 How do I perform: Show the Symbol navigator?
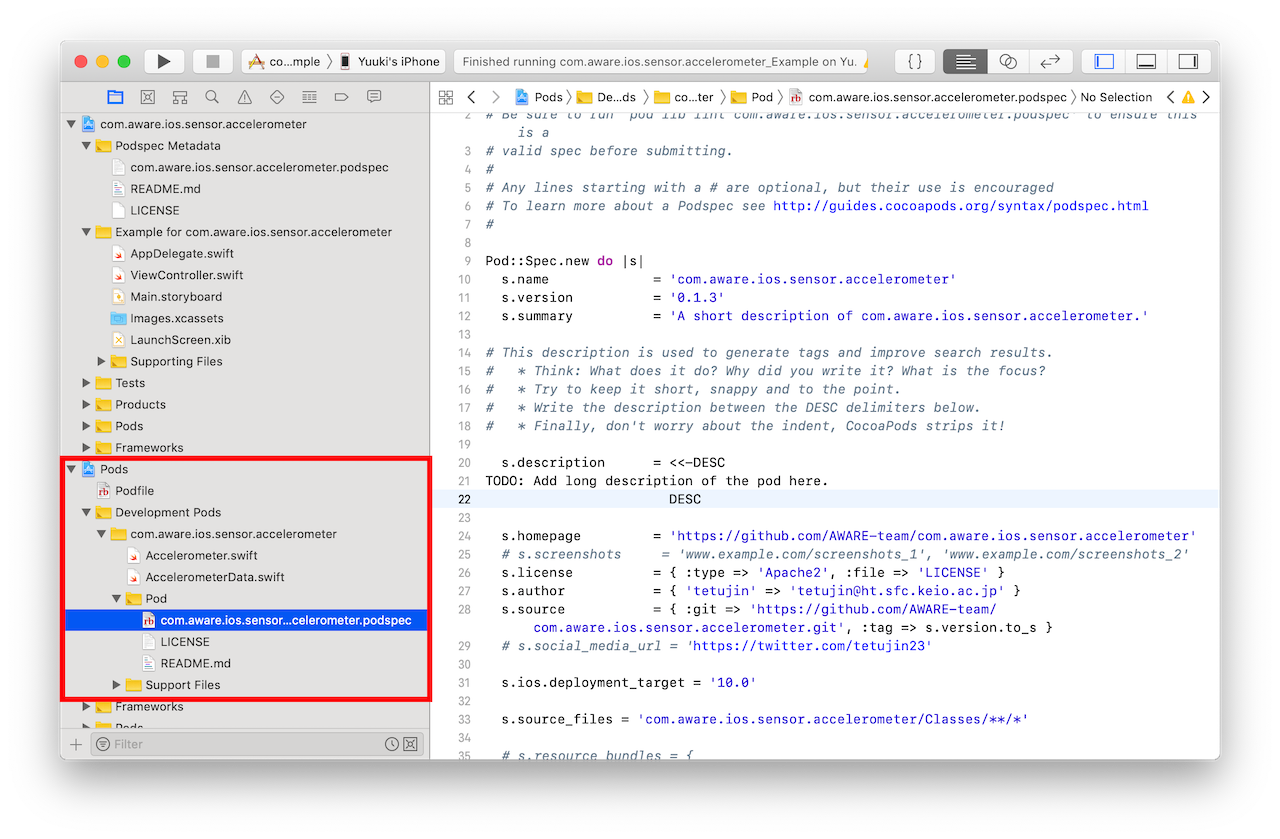point(180,97)
